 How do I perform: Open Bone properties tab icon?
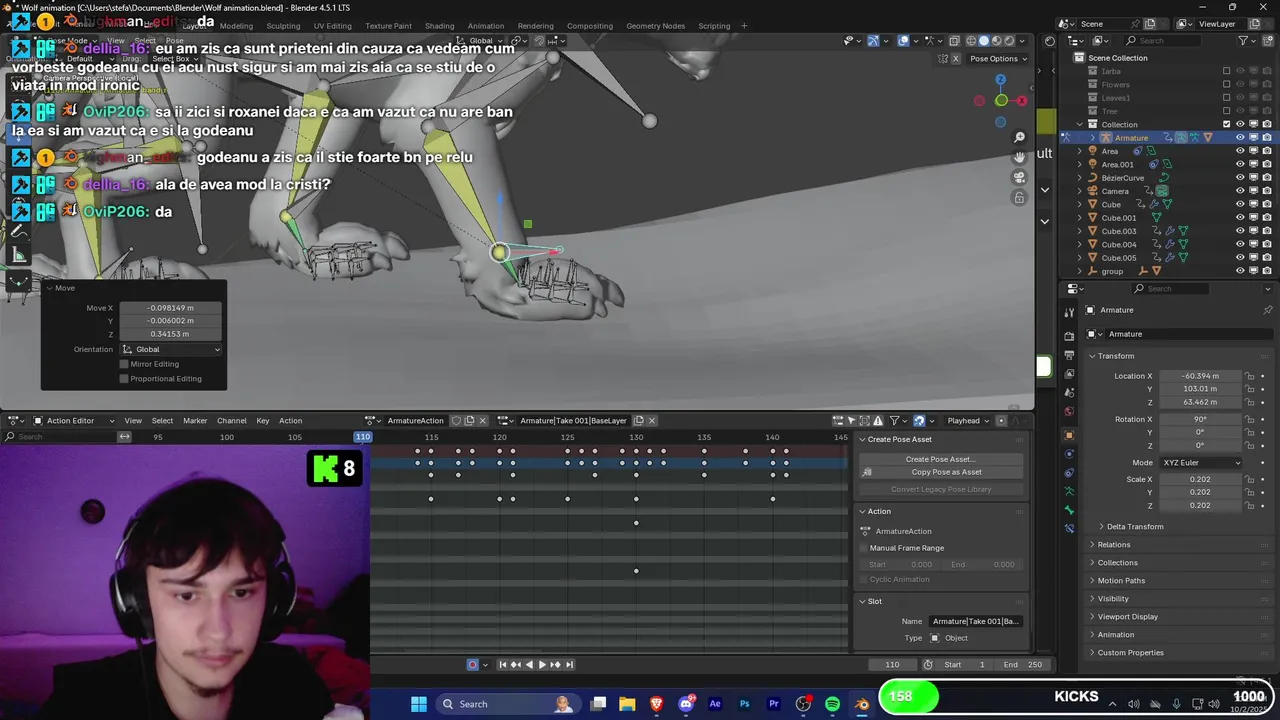[1069, 510]
